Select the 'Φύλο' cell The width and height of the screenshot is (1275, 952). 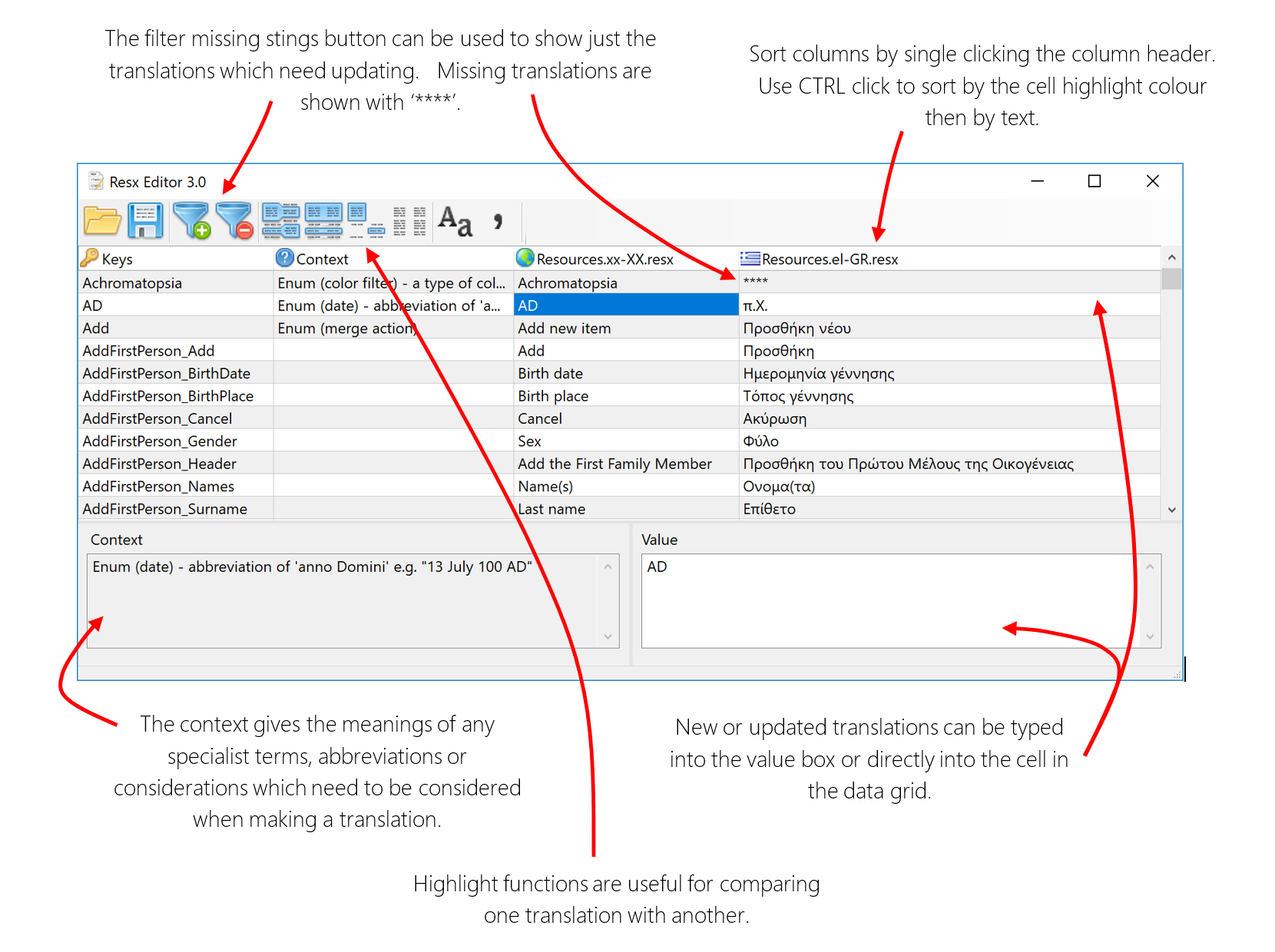(x=949, y=441)
